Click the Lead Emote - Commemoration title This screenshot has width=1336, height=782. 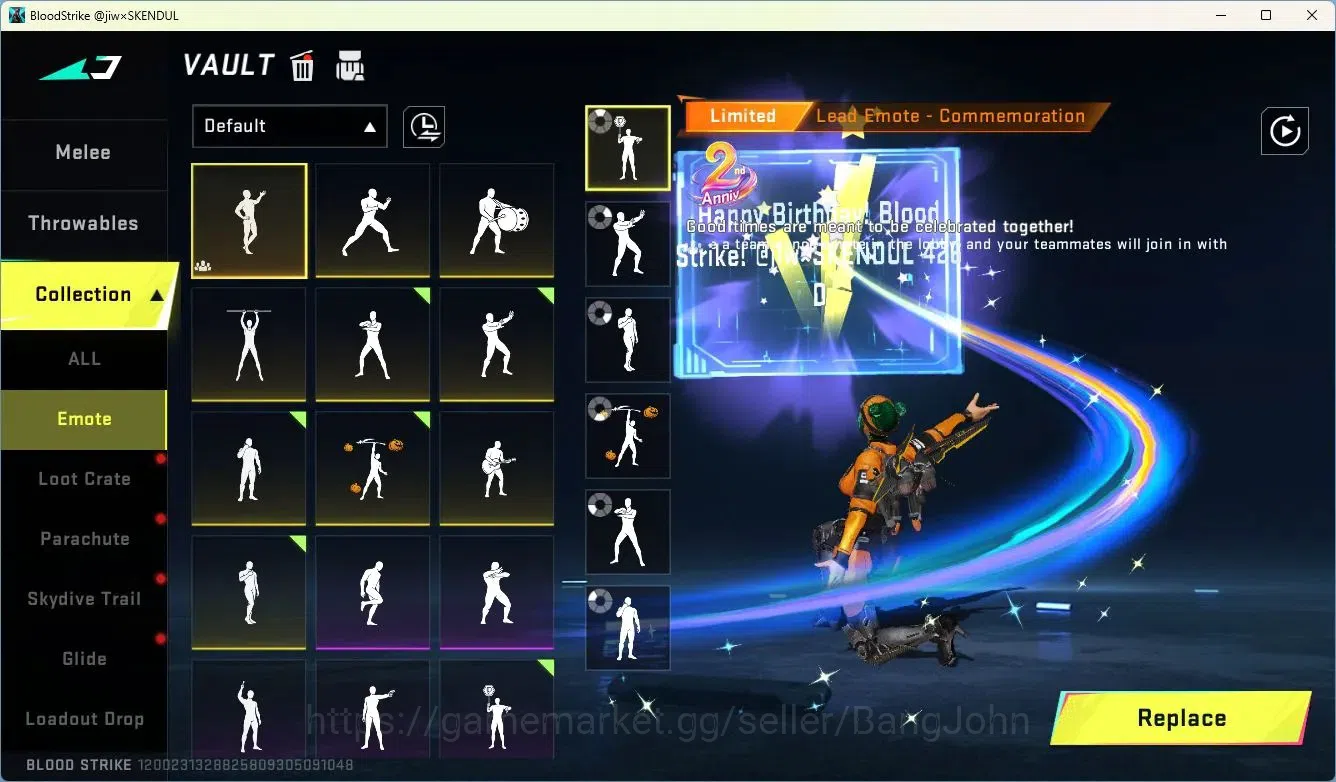coord(950,116)
